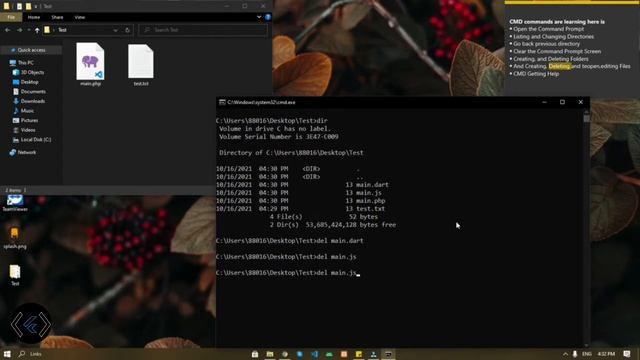Open File Explorer from taskbar
The image size is (640, 360).
point(270,354)
